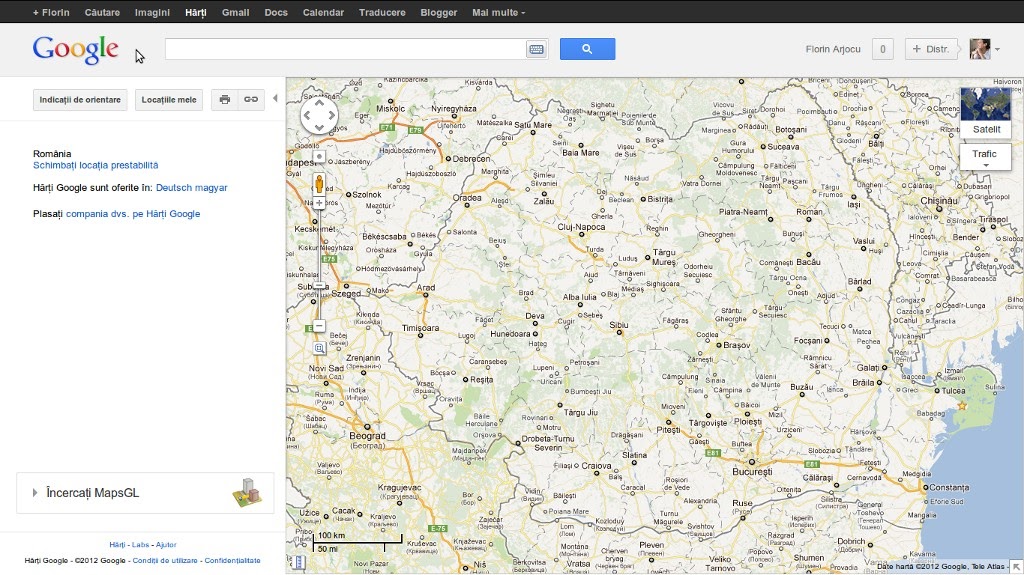Open Blogger from the top bar

tap(438, 12)
